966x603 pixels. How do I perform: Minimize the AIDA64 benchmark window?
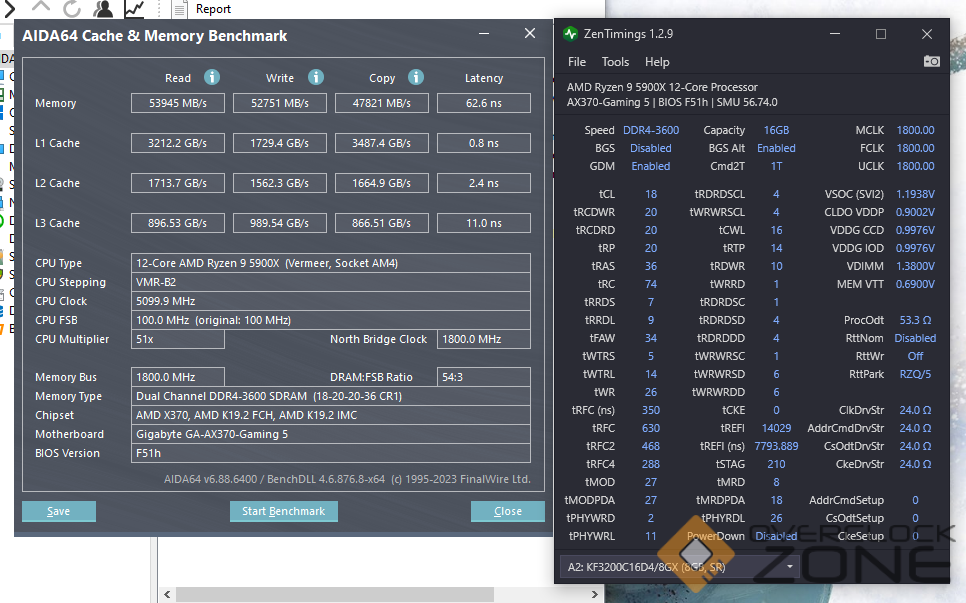(484, 34)
